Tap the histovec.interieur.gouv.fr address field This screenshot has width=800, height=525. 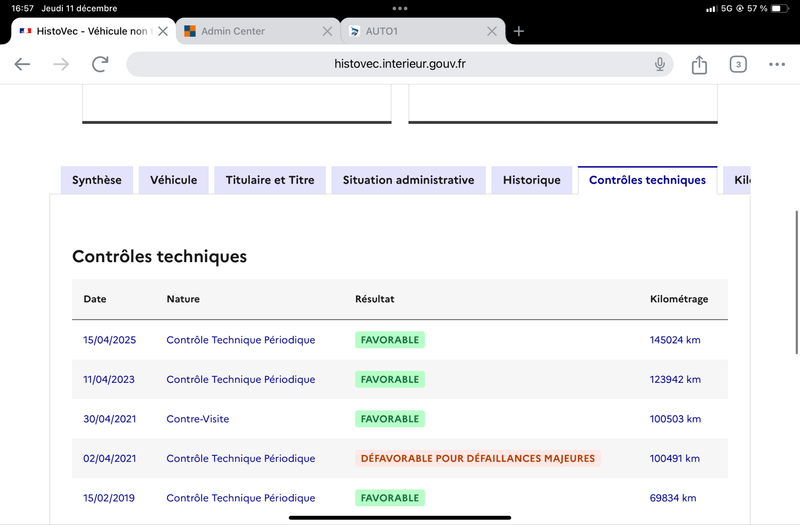click(x=400, y=64)
